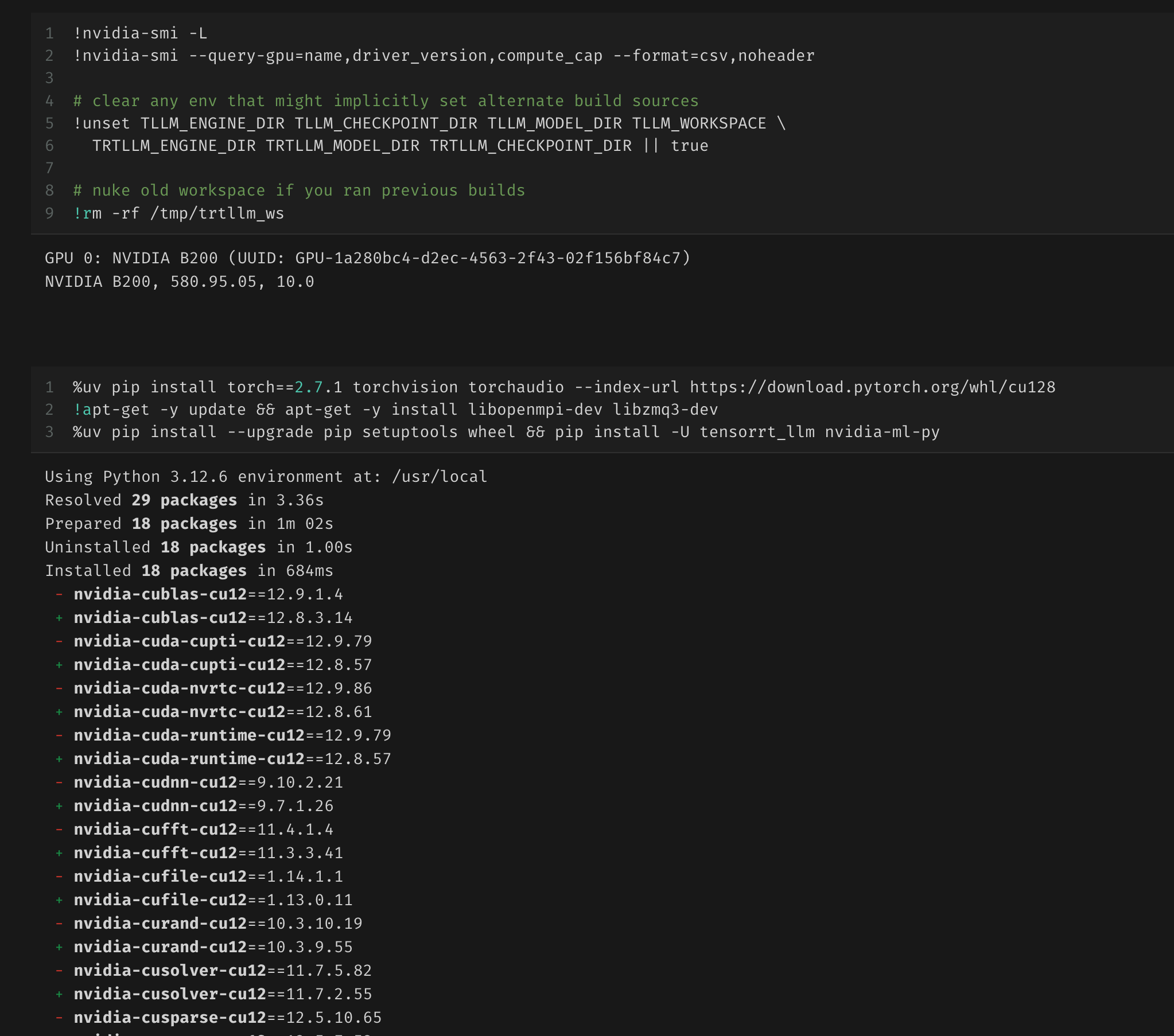Image resolution: width=1174 pixels, height=1036 pixels.
Task: Place cursor in the nvidia-smi -L line
Action: [x=140, y=33]
